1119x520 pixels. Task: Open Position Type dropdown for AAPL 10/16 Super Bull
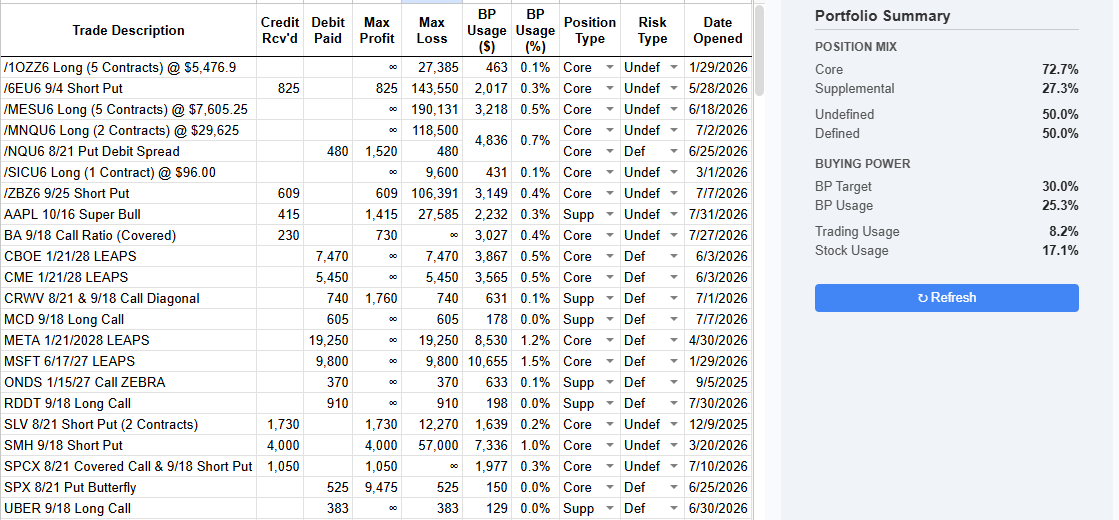(x=609, y=214)
